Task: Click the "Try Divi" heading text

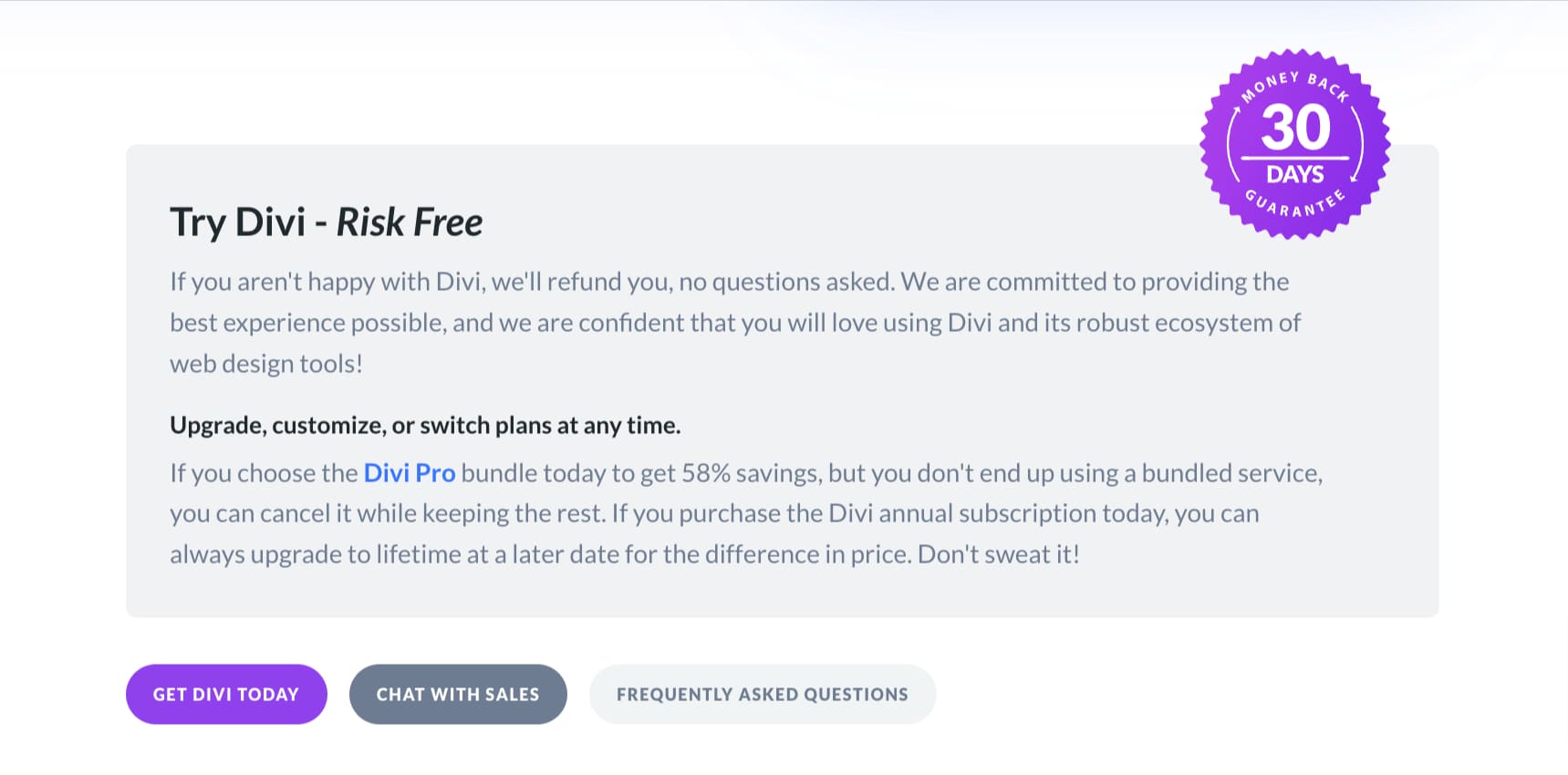Action: 237,222
